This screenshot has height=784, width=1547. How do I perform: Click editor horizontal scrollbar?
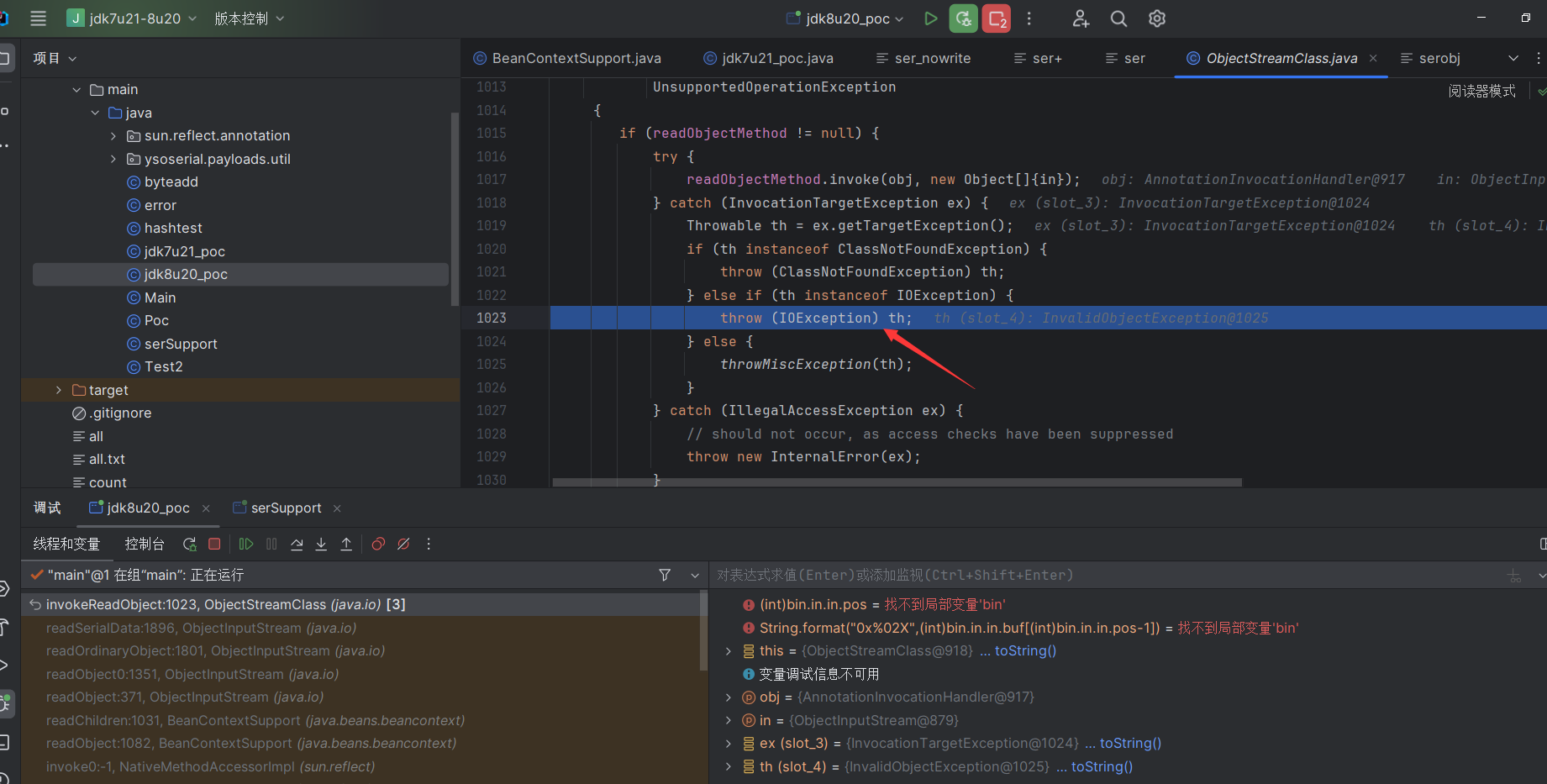point(897,482)
